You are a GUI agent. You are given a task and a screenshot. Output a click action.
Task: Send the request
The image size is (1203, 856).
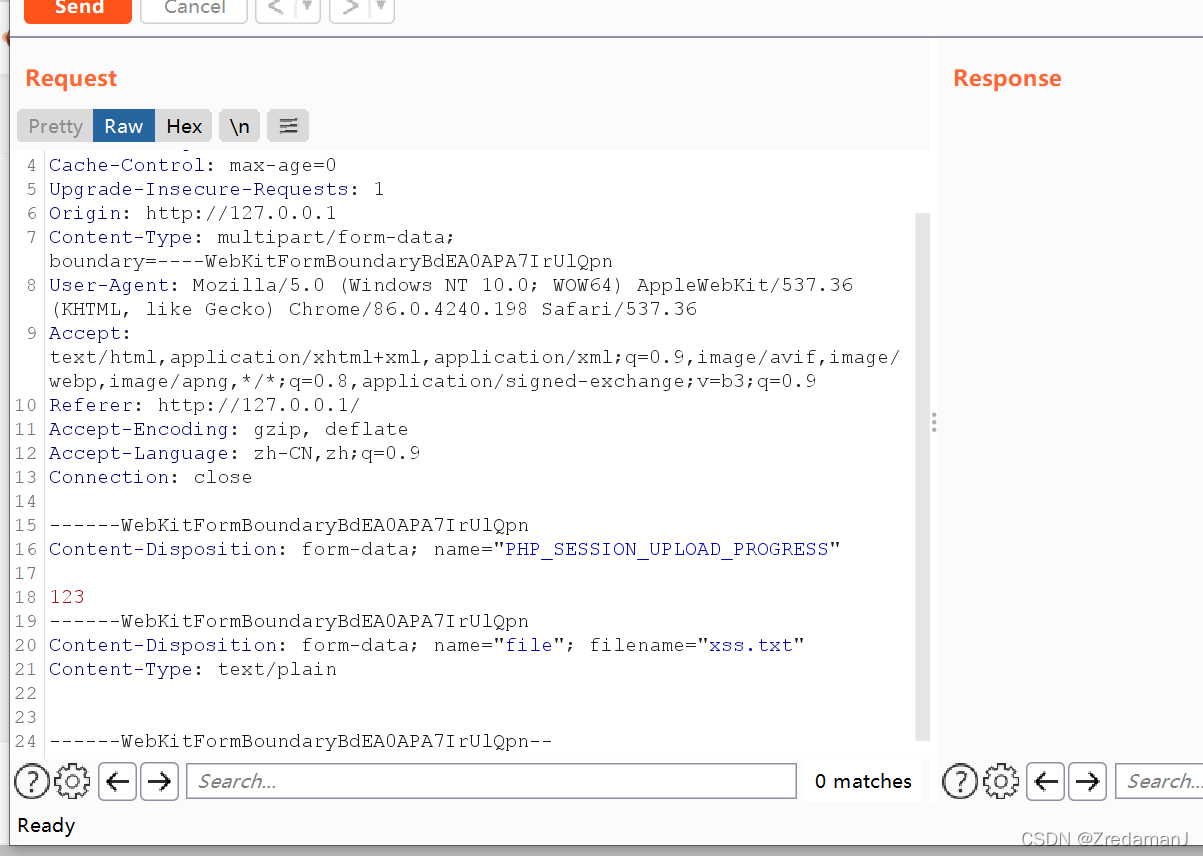point(77,9)
